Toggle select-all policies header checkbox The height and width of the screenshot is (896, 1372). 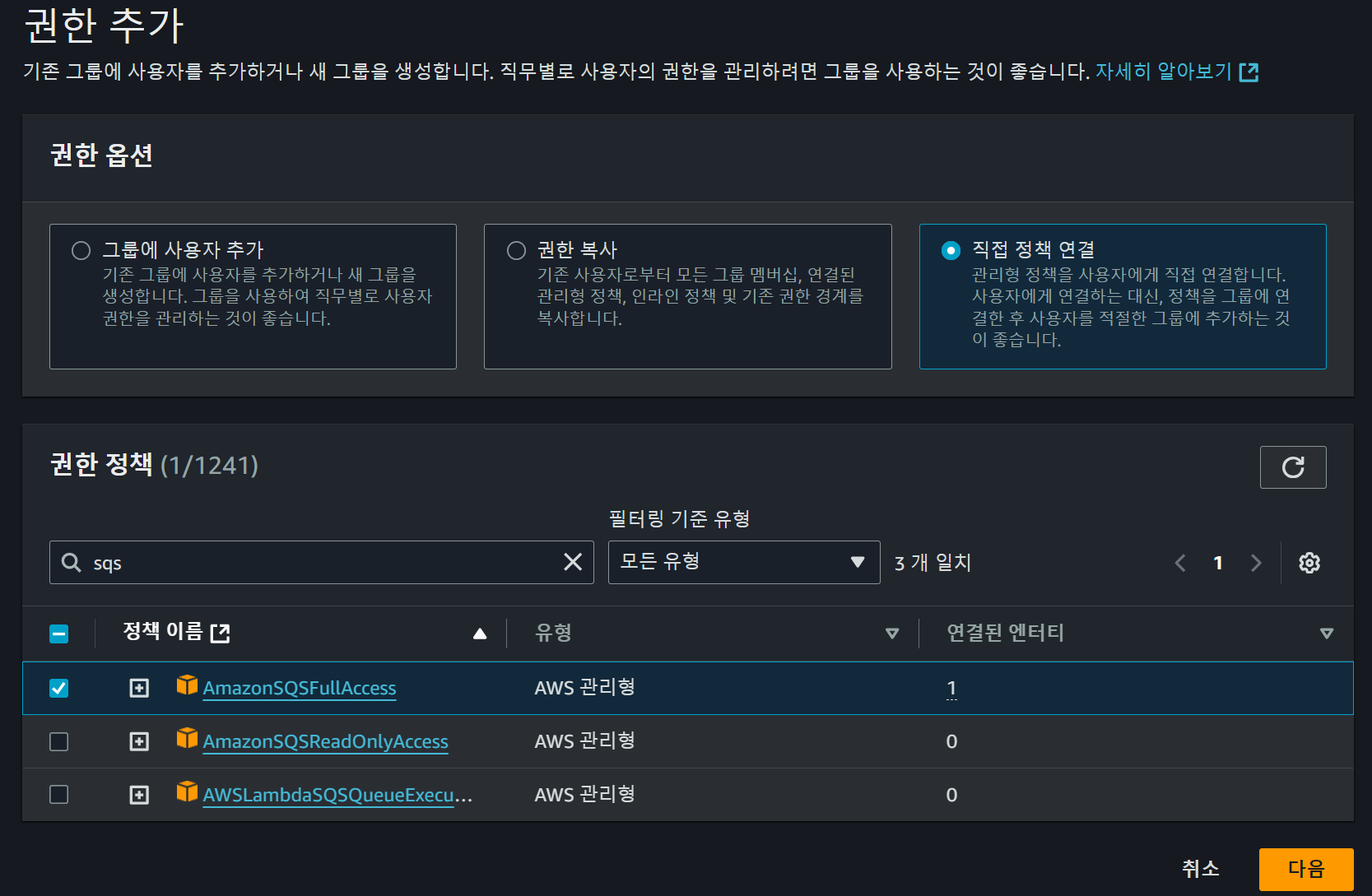pos(58,634)
